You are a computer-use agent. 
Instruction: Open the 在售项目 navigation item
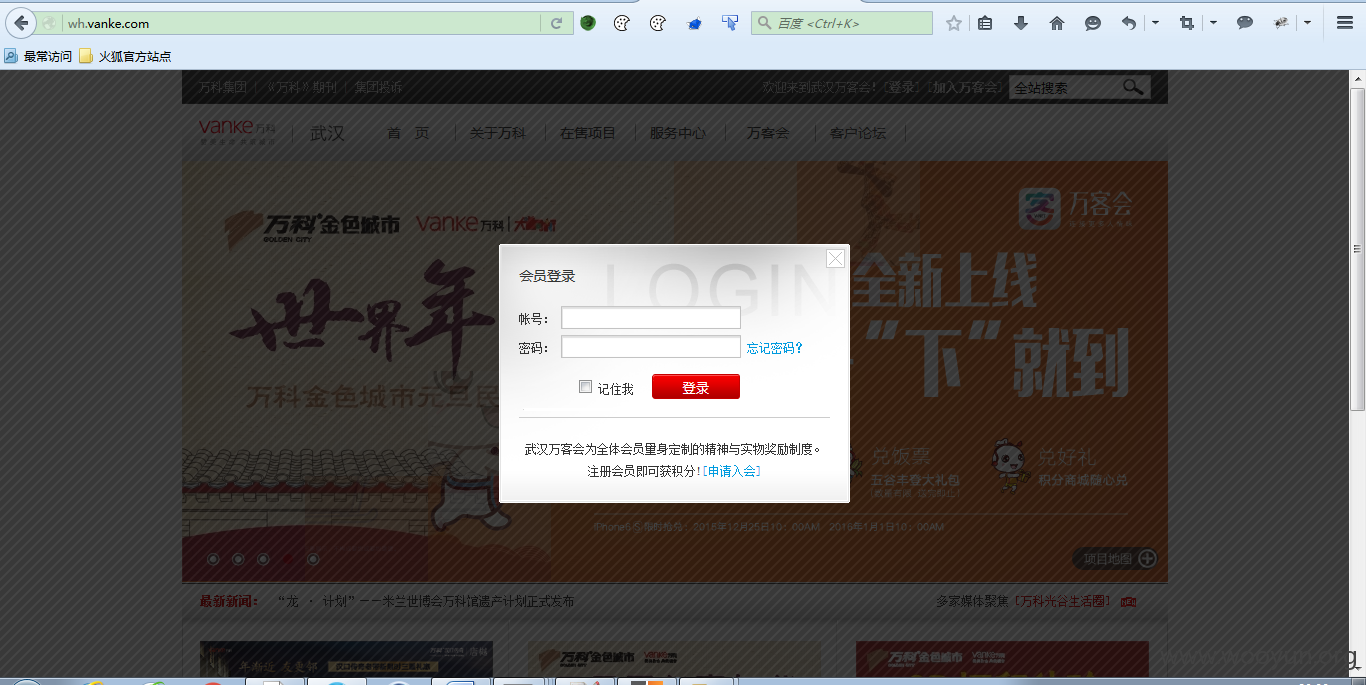tap(588, 132)
